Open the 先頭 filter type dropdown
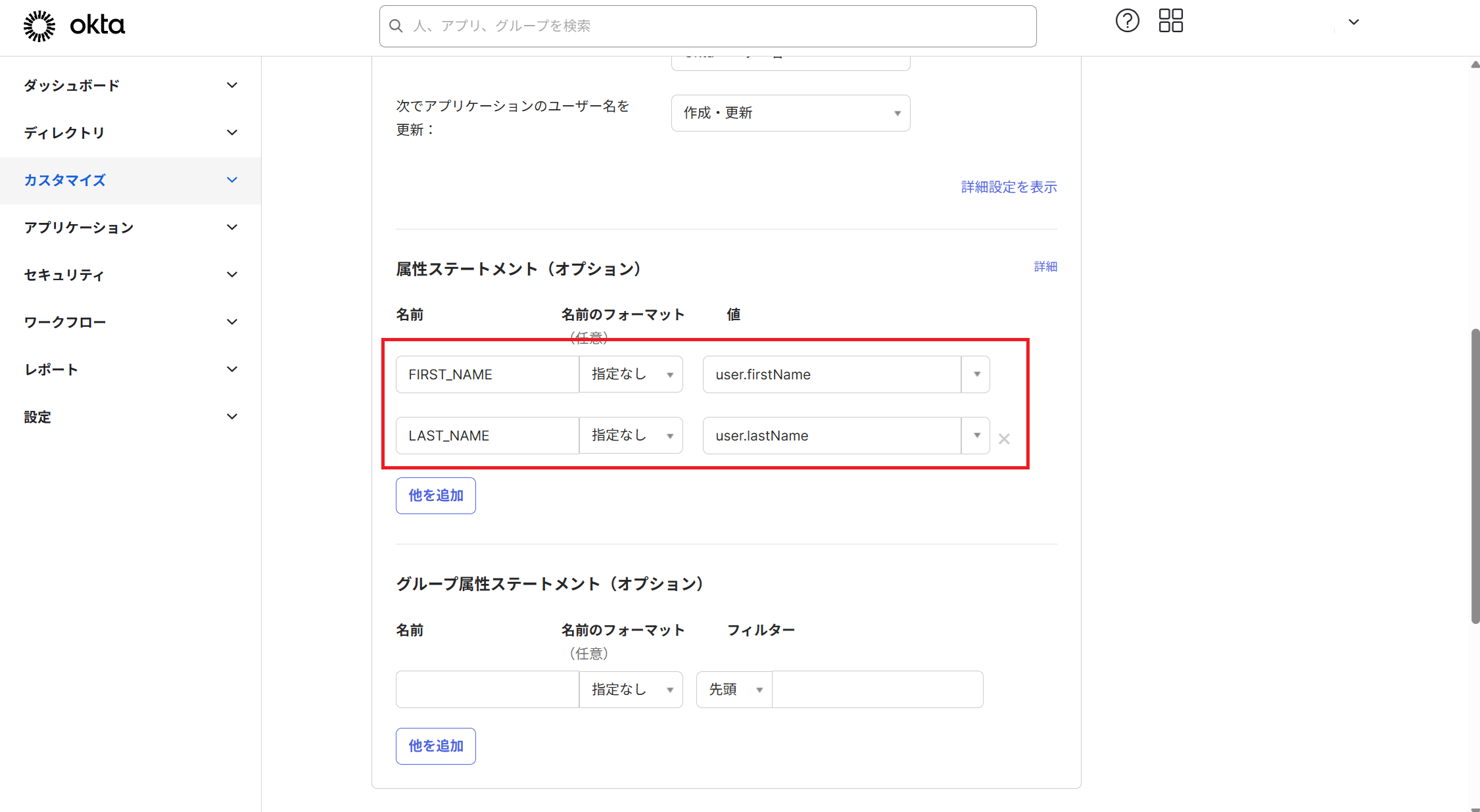 coord(734,689)
